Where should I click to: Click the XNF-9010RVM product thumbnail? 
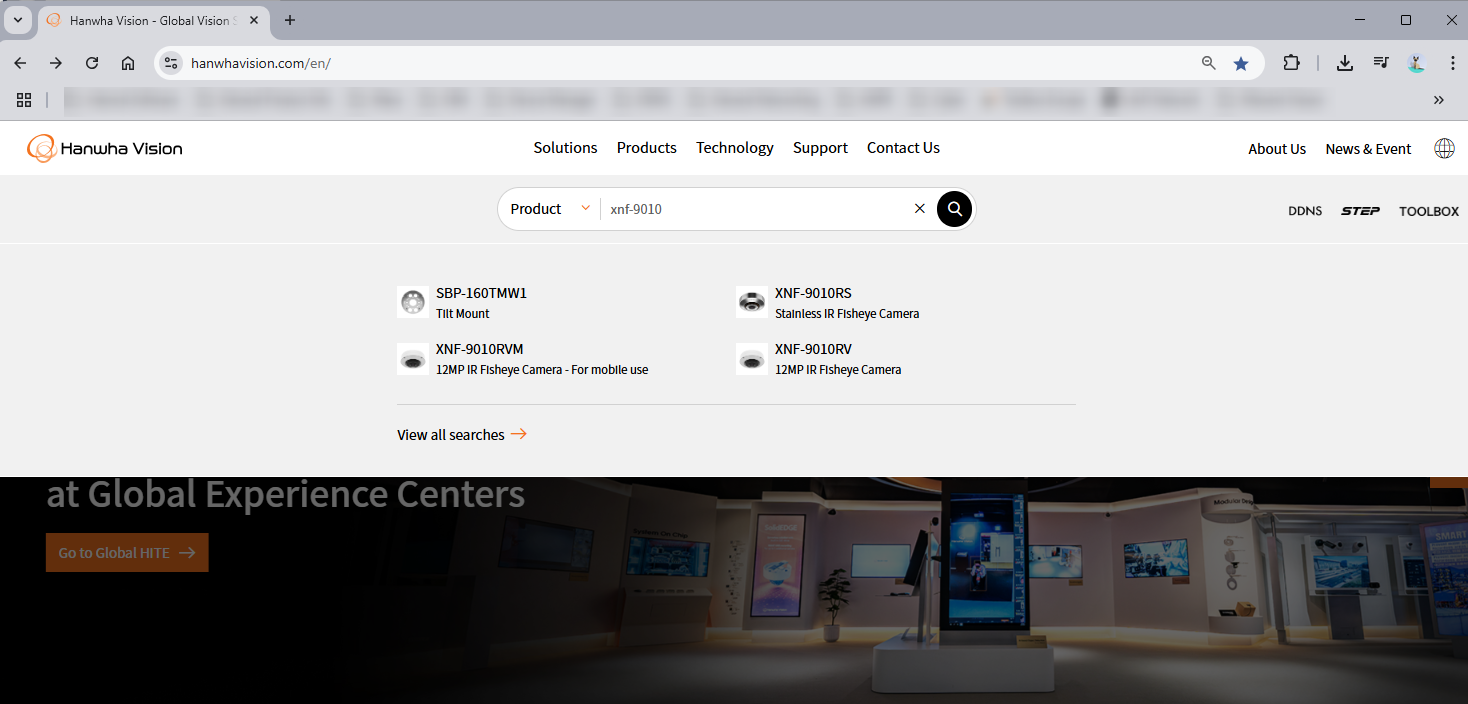click(x=413, y=358)
